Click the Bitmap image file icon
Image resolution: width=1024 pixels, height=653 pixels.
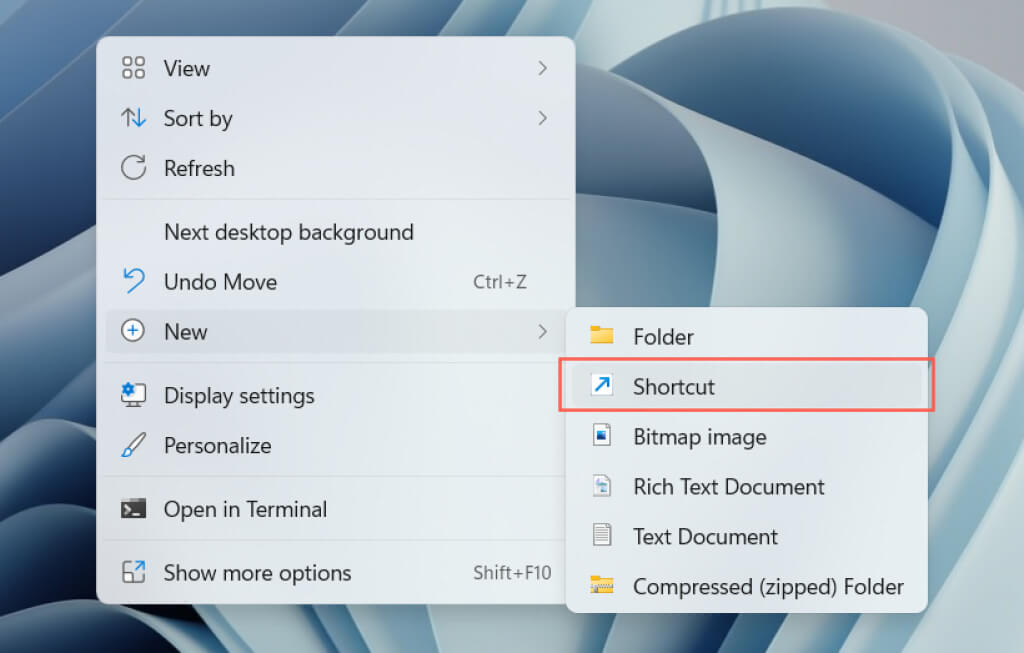click(x=601, y=436)
